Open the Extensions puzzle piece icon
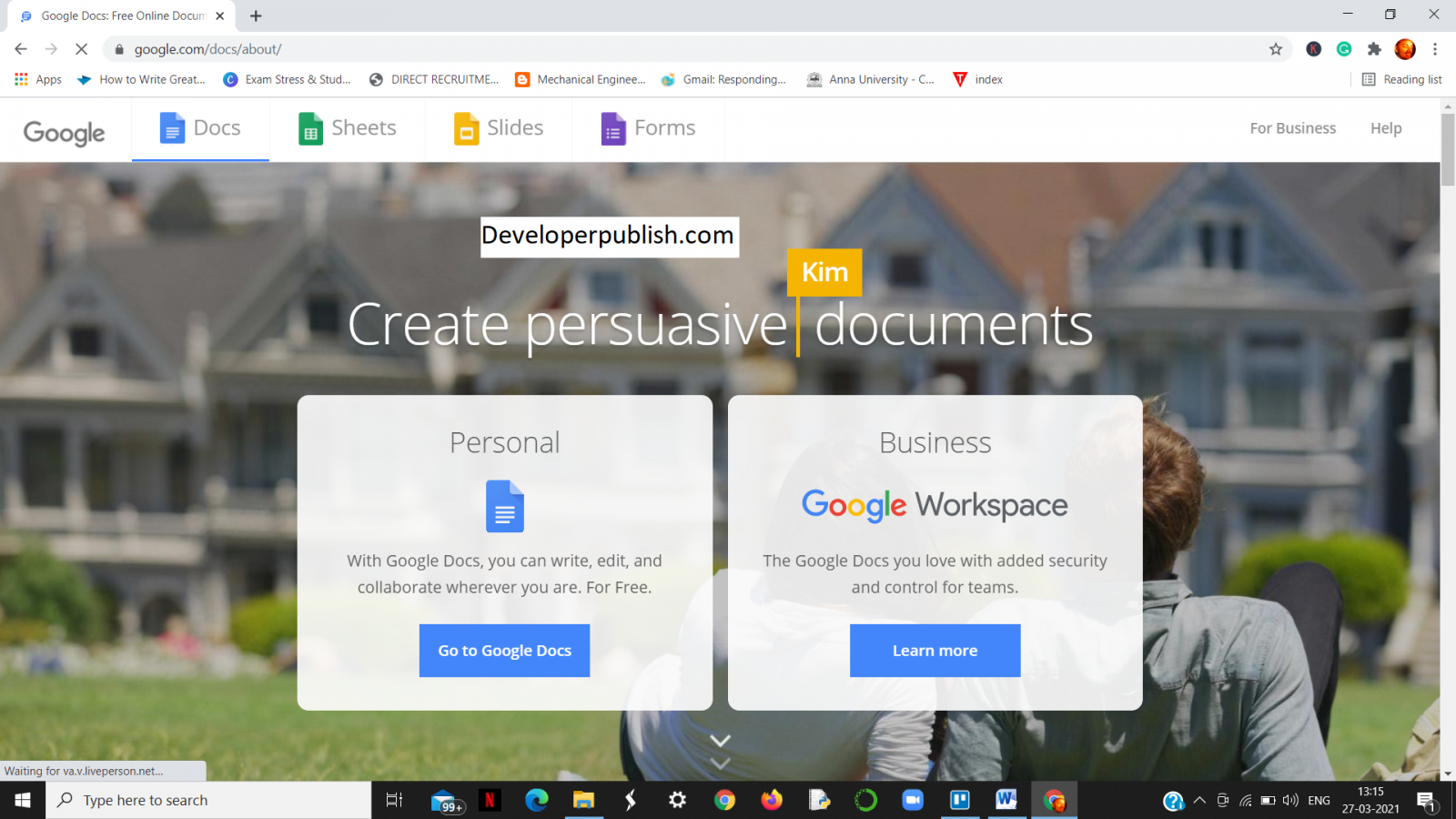The image size is (1456, 819). (1375, 49)
